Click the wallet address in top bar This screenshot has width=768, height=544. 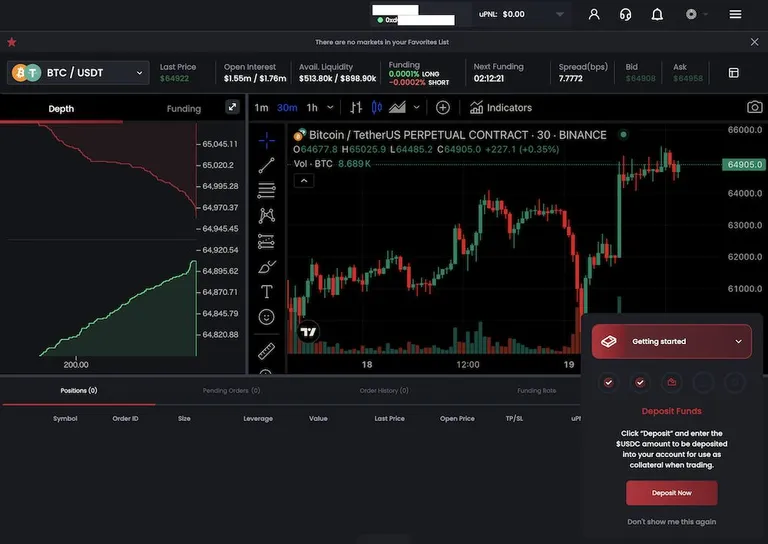(416, 20)
